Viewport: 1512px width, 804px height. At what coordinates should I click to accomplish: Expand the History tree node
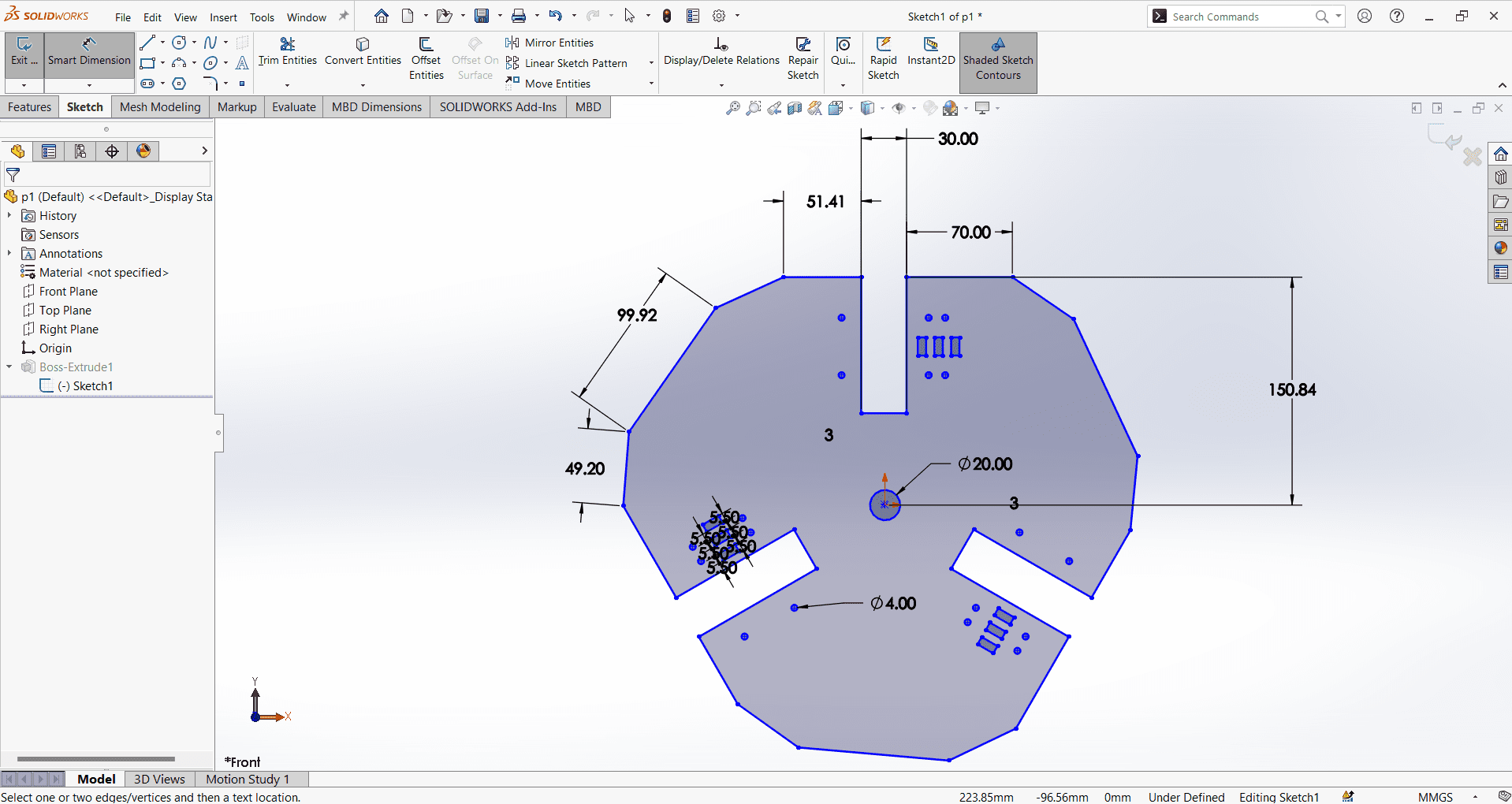pos(9,215)
